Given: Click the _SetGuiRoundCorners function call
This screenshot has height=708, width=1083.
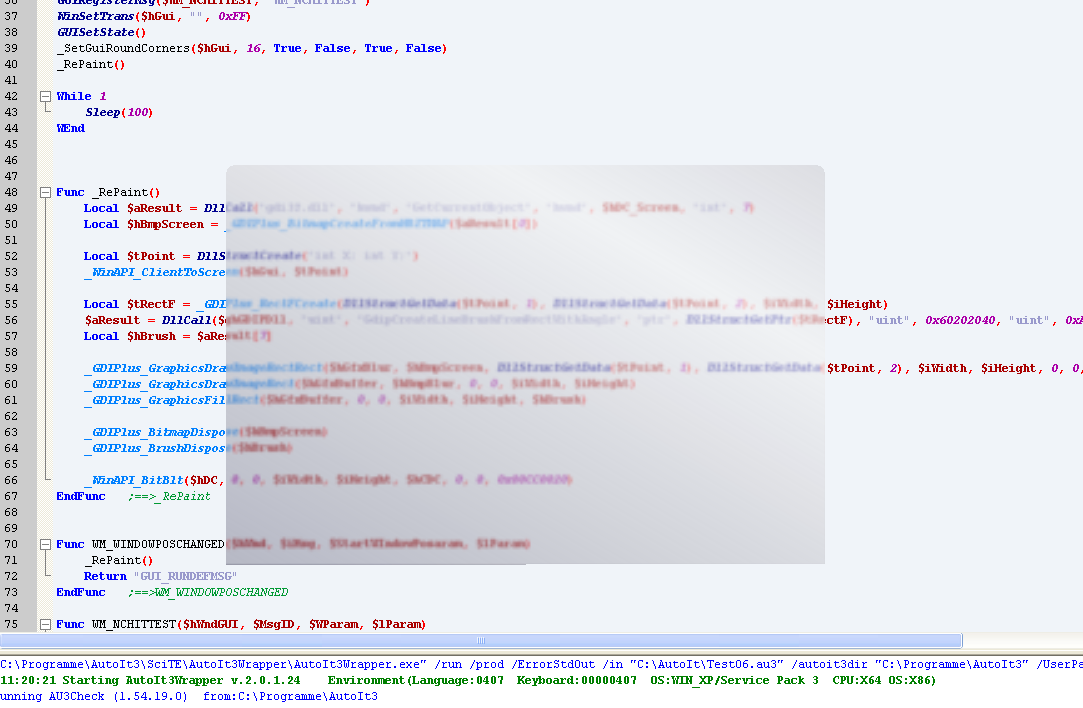Looking at the screenshot, I should [124, 48].
